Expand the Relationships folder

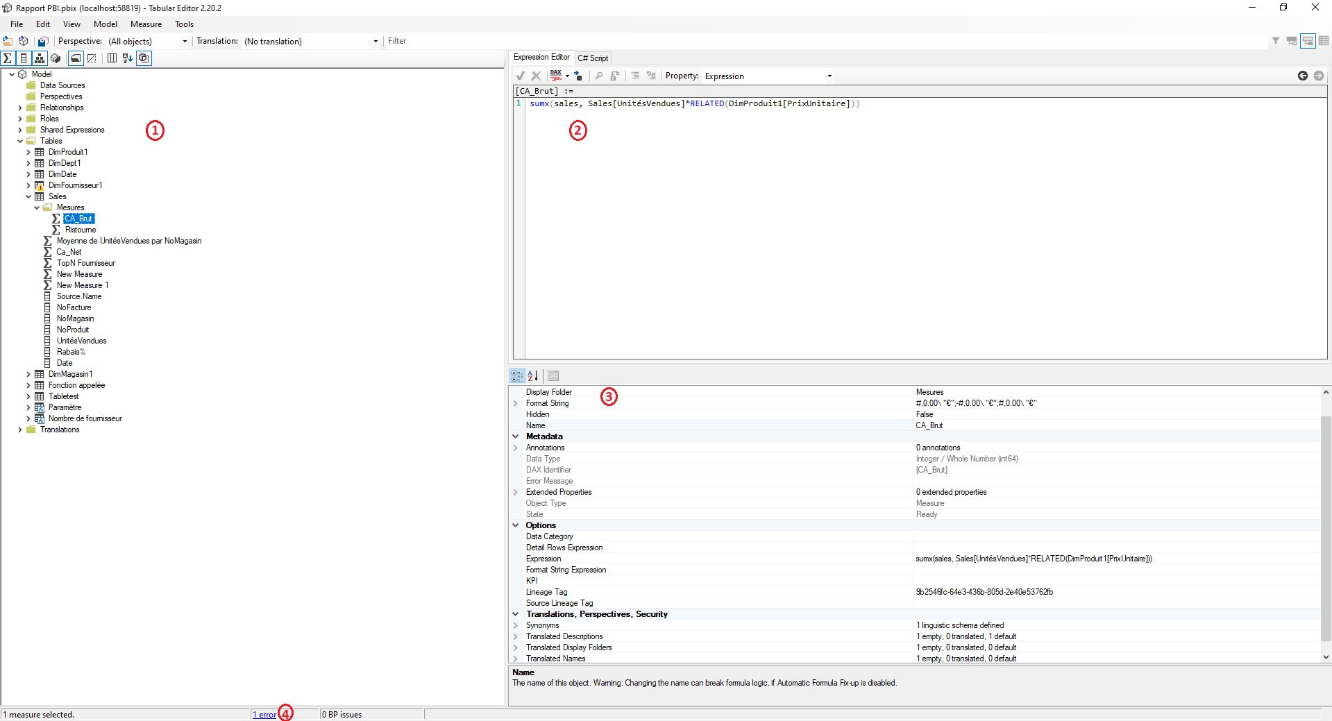[20, 107]
